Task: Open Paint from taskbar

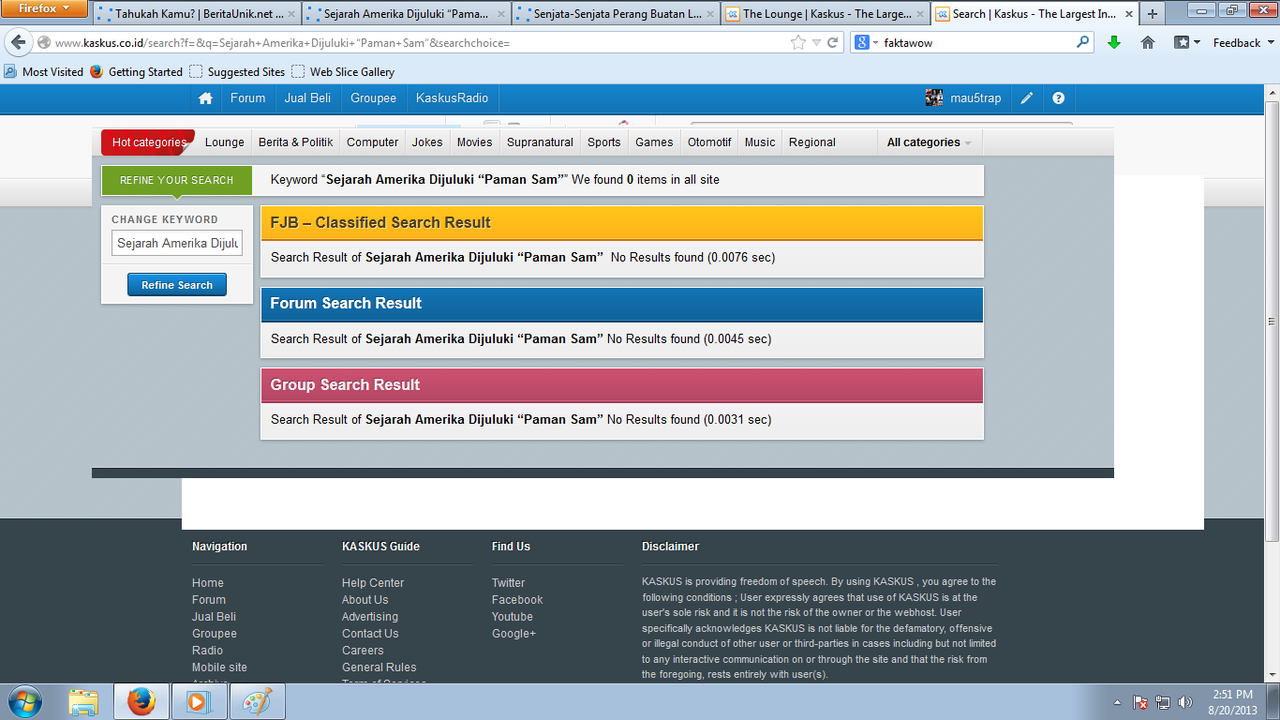Action: pyautogui.click(x=257, y=702)
